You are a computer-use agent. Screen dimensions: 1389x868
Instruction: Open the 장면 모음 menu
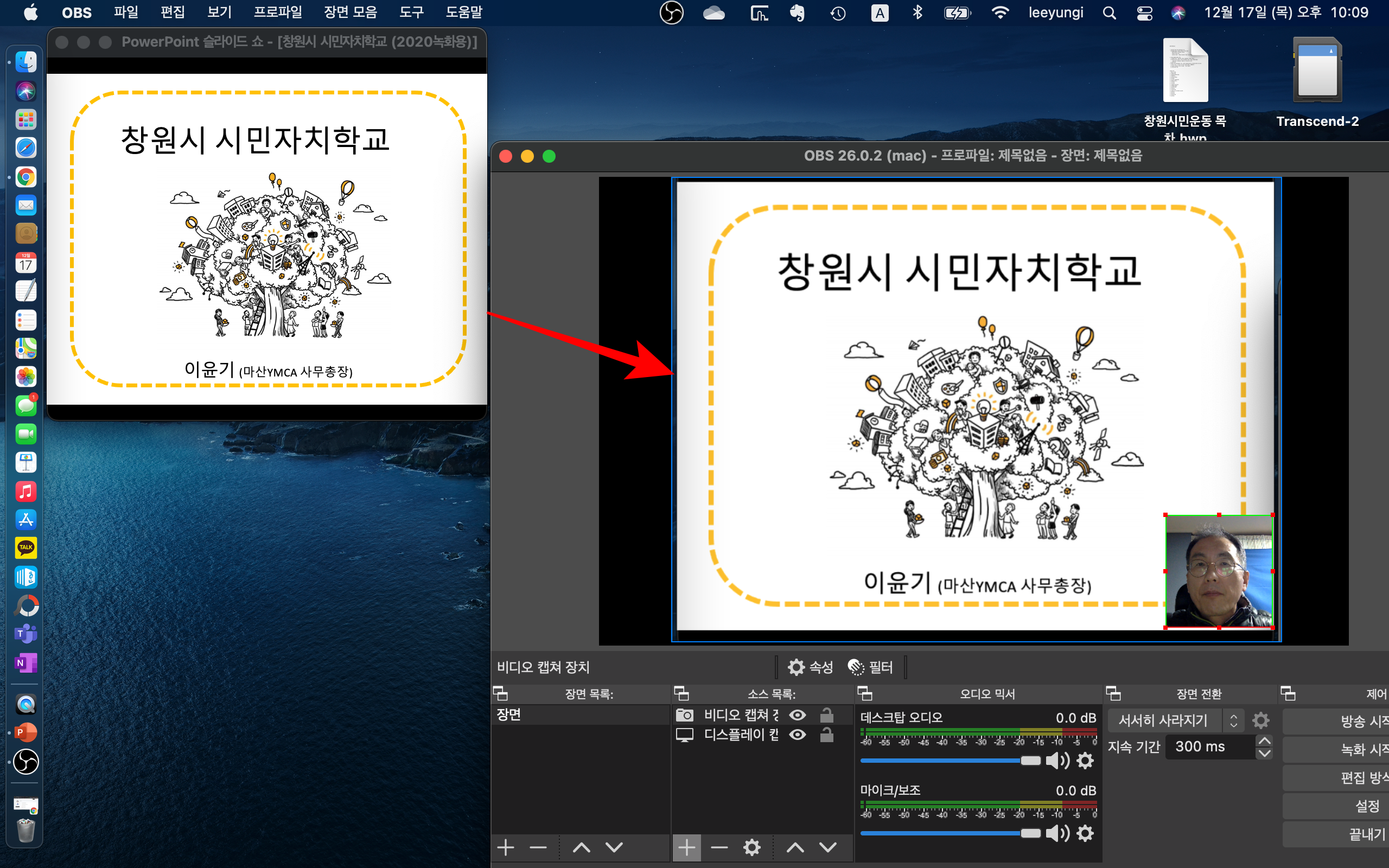350,12
